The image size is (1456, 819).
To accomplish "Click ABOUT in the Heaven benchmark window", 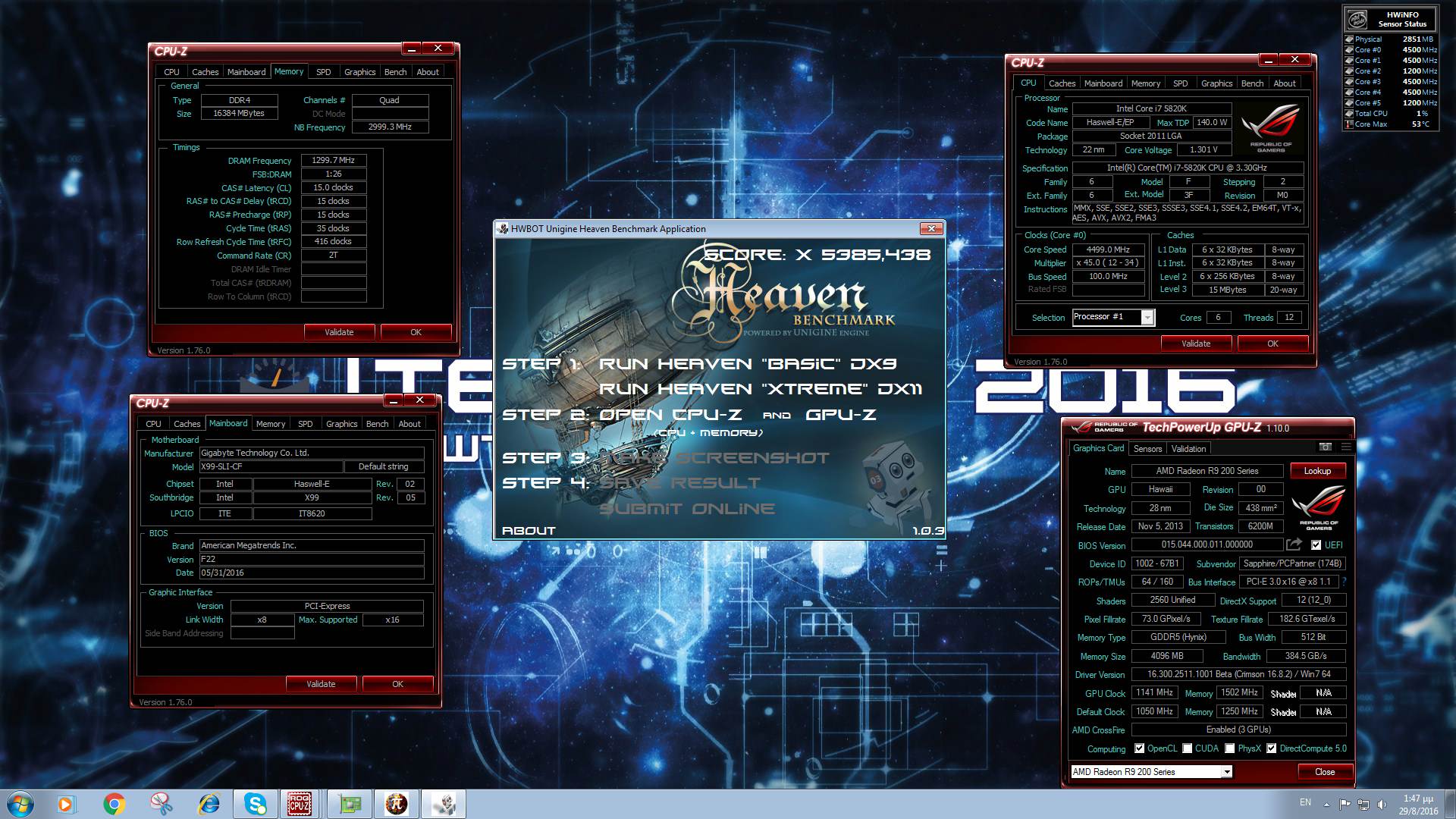I will 529,531.
